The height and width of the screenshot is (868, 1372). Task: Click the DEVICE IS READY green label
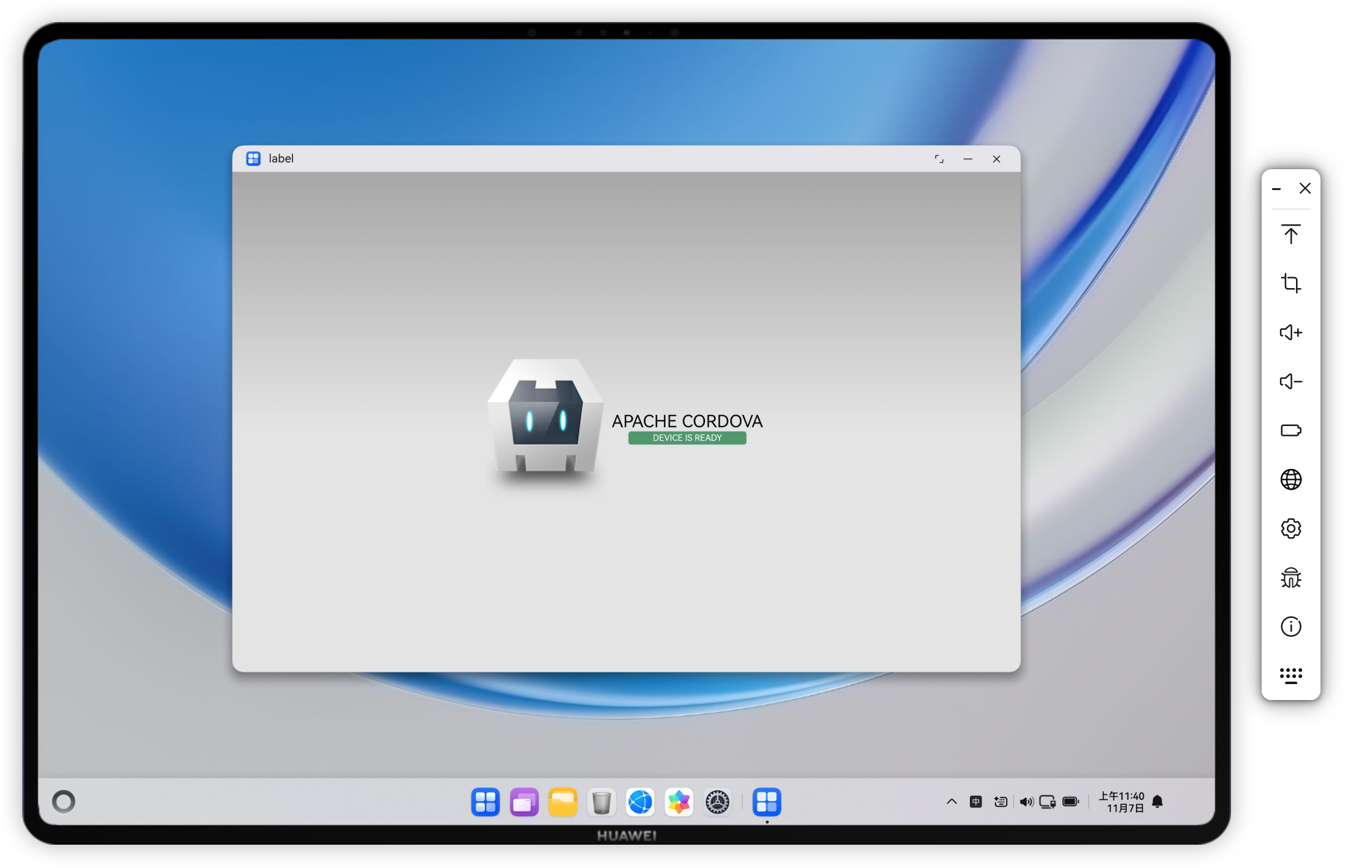point(687,438)
